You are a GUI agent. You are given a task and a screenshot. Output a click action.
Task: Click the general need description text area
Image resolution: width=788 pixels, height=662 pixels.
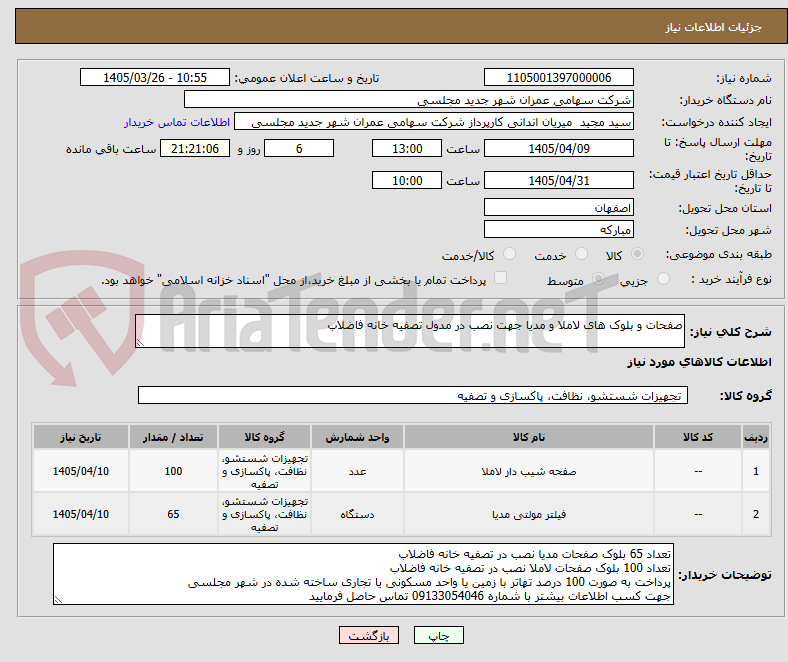point(410,331)
